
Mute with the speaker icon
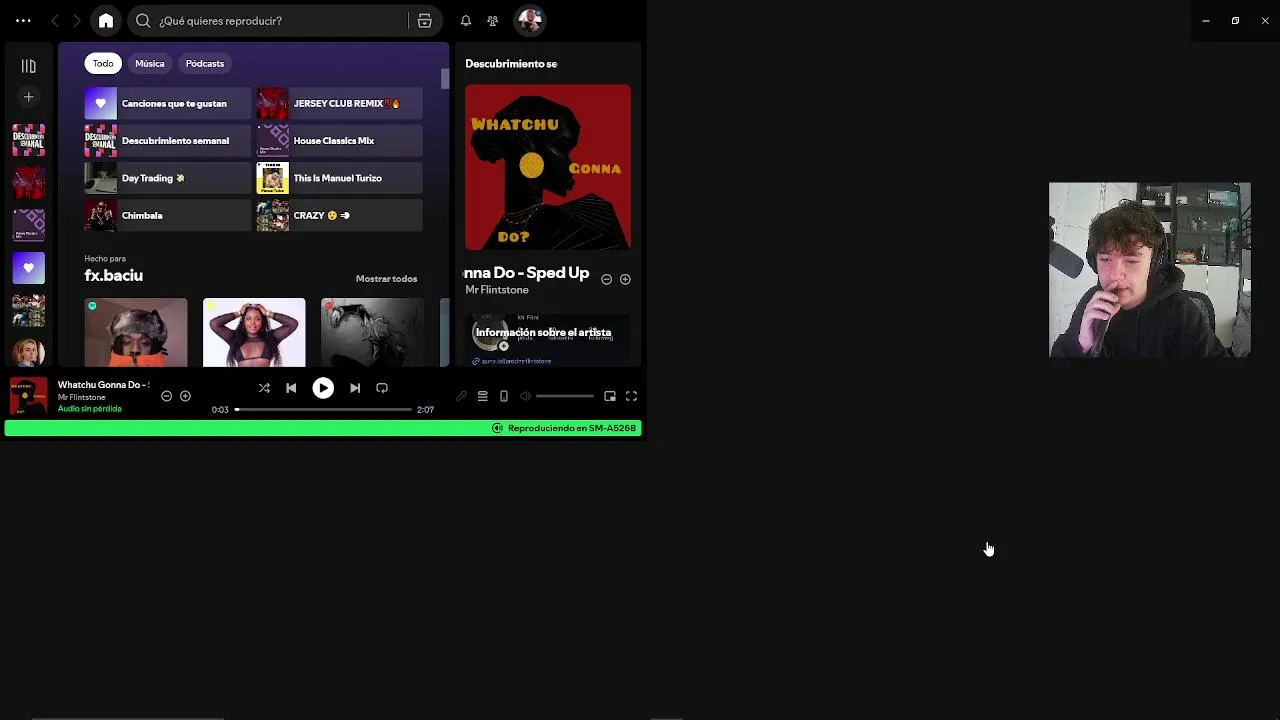[x=525, y=397]
